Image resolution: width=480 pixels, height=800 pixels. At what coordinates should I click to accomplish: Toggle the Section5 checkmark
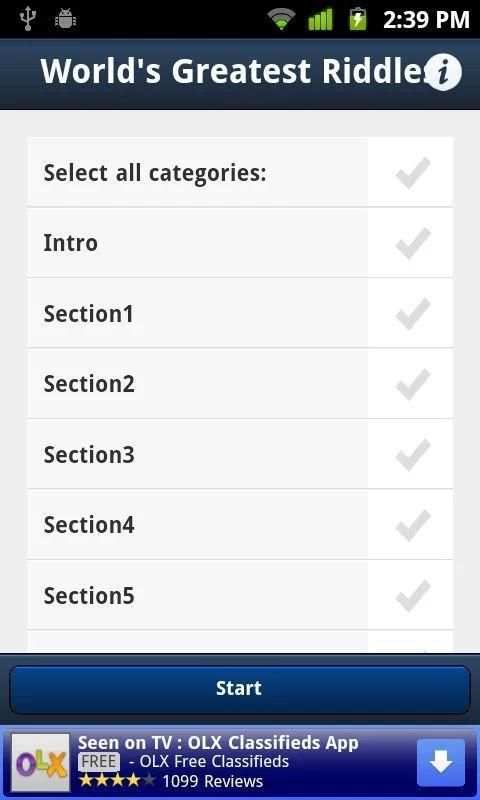click(x=413, y=595)
